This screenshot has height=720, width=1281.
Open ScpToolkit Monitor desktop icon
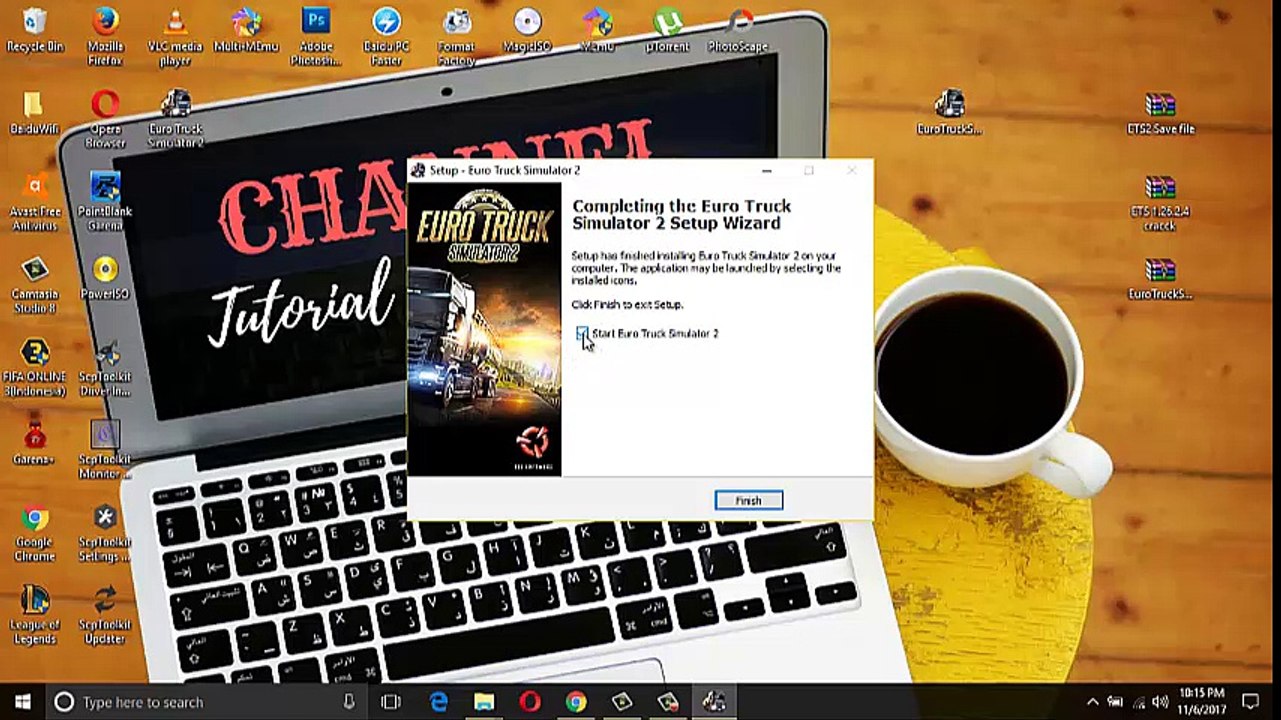click(x=105, y=449)
